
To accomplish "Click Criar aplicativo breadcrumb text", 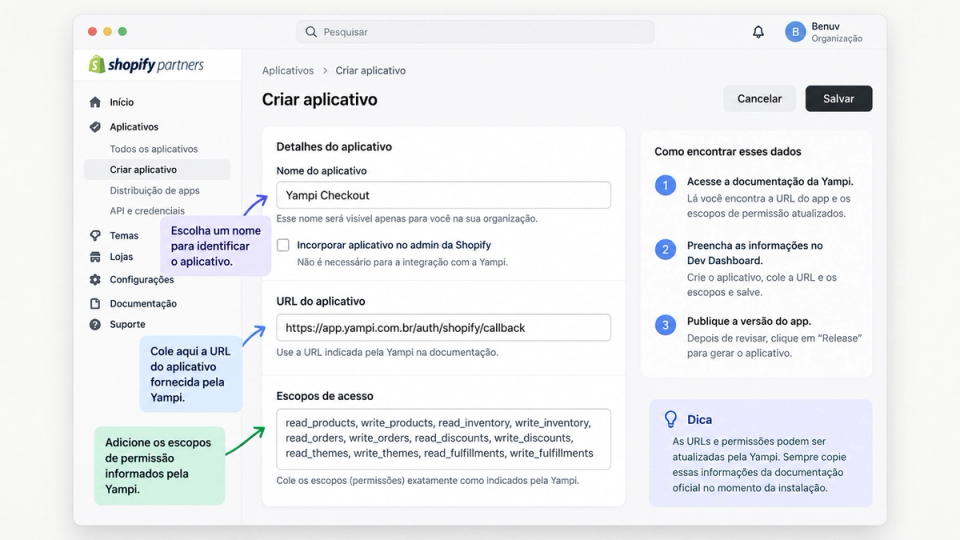I will [x=370, y=70].
